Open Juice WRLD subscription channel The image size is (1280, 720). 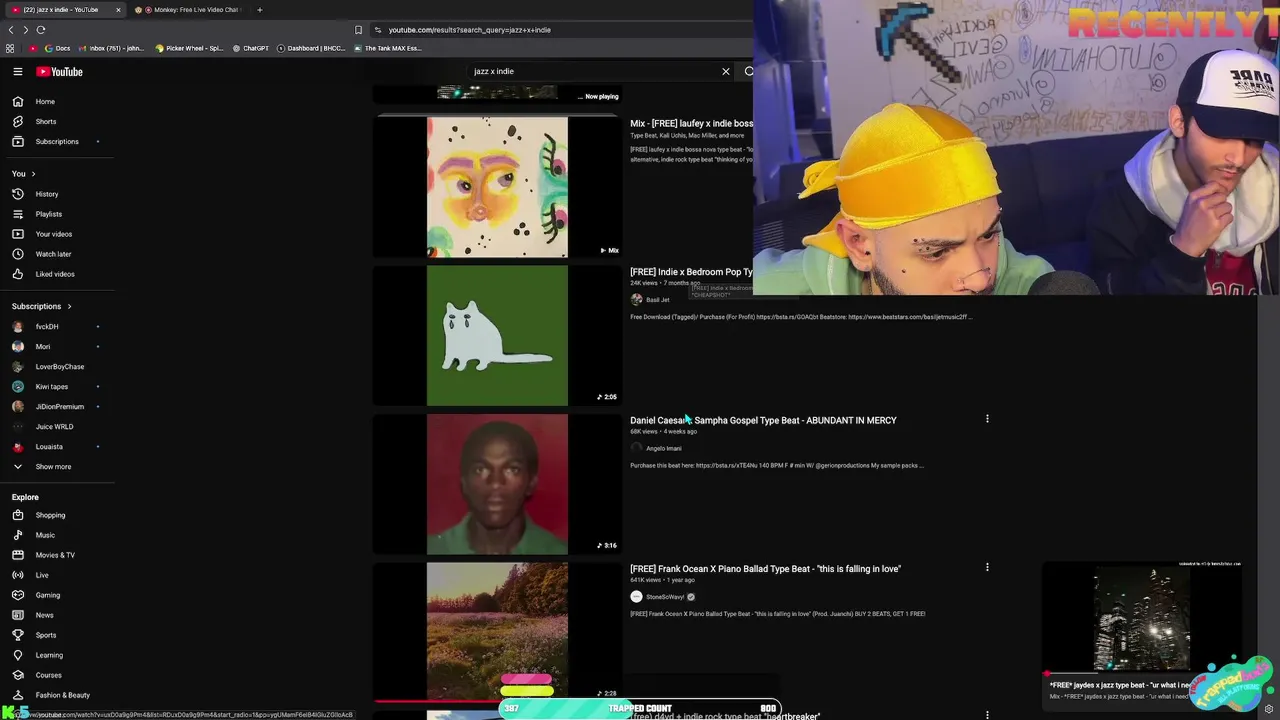pyautogui.click(x=54, y=427)
